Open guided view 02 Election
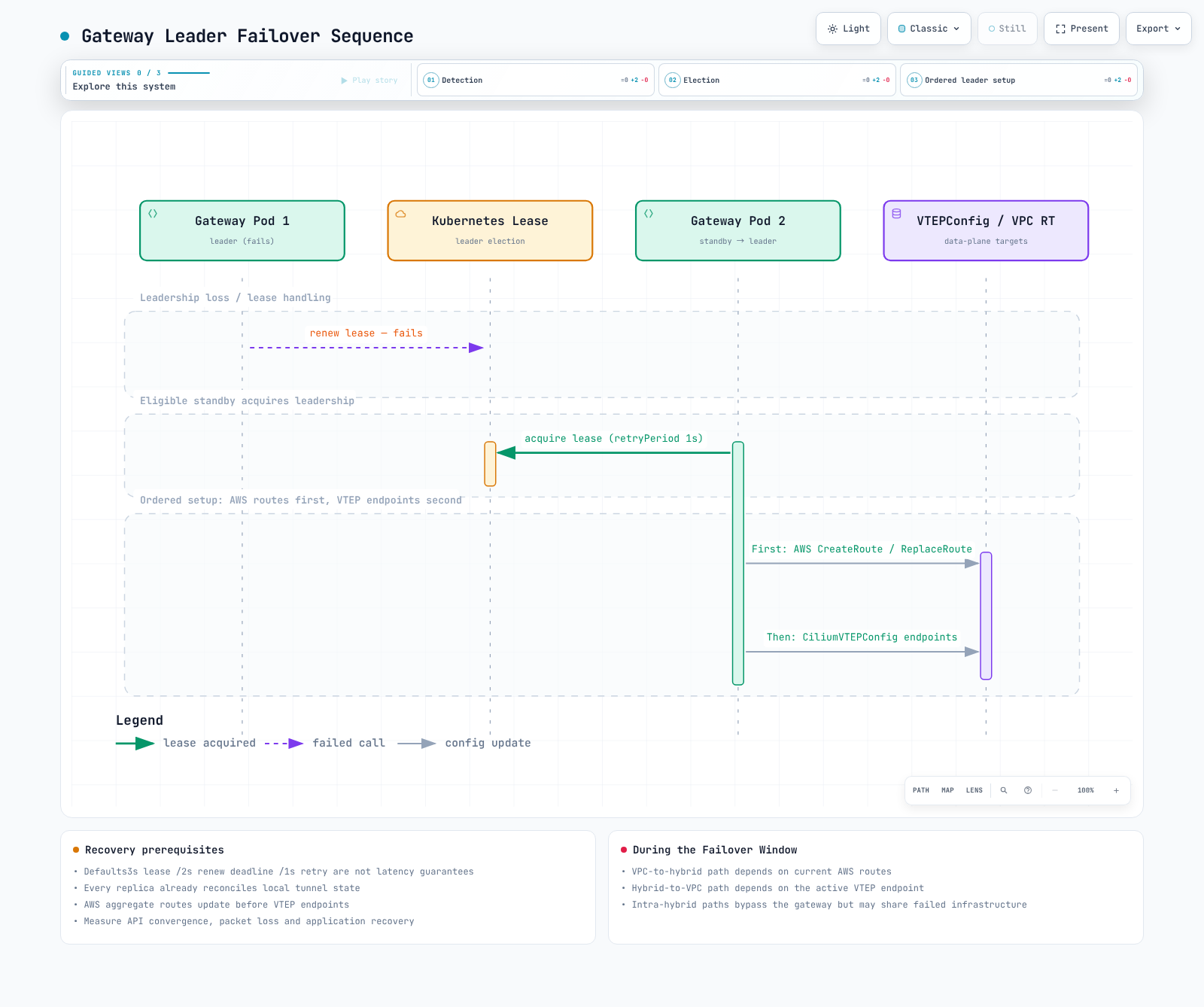The width and height of the screenshot is (1204, 1007). pos(777,80)
